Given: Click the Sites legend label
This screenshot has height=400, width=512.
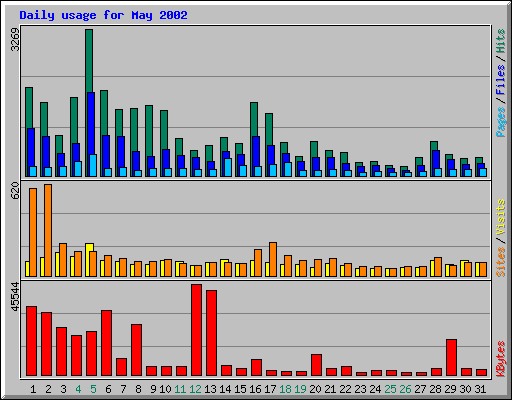Looking at the screenshot, I should tap(500, 262).
